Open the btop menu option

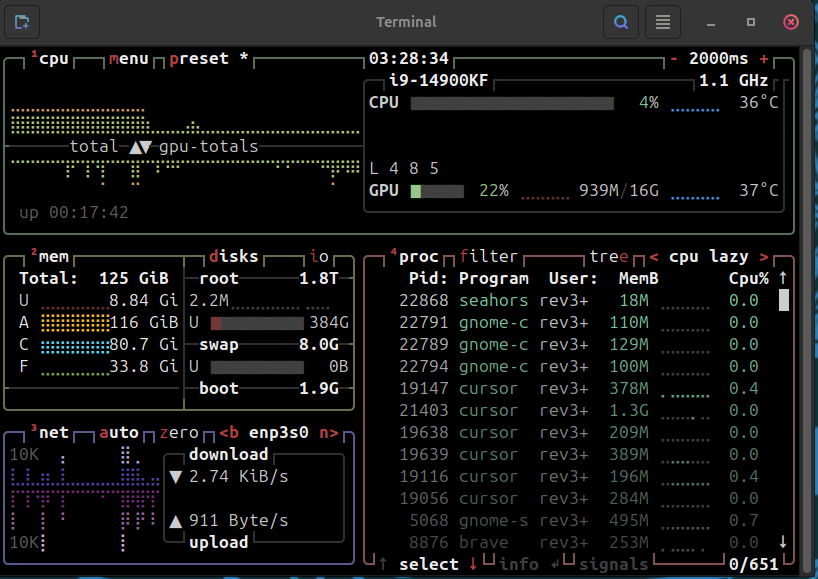[128, 58]
